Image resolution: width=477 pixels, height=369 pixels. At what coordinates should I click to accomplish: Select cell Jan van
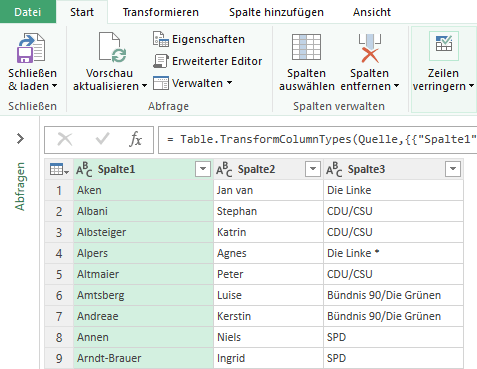point(268,190)
